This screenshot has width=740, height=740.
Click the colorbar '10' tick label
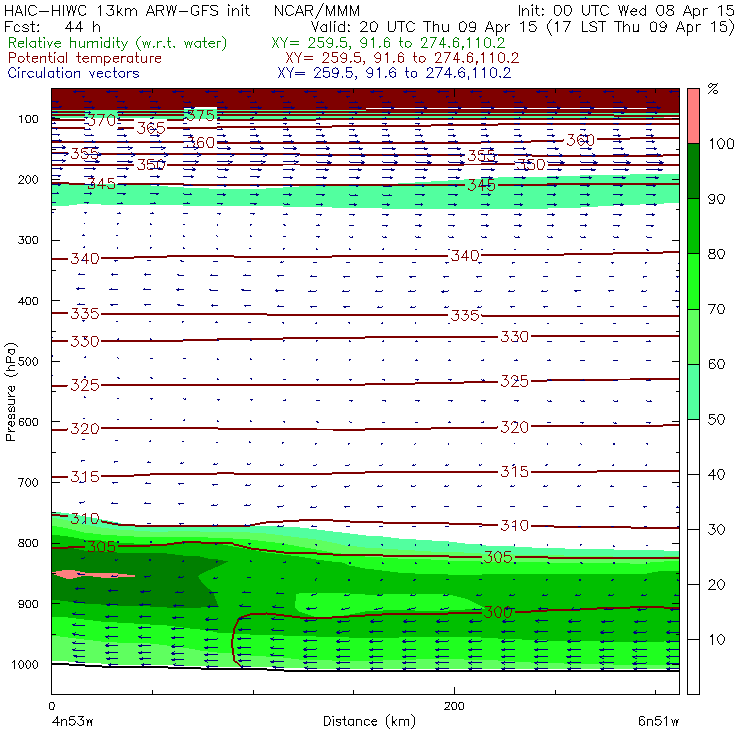716,640
